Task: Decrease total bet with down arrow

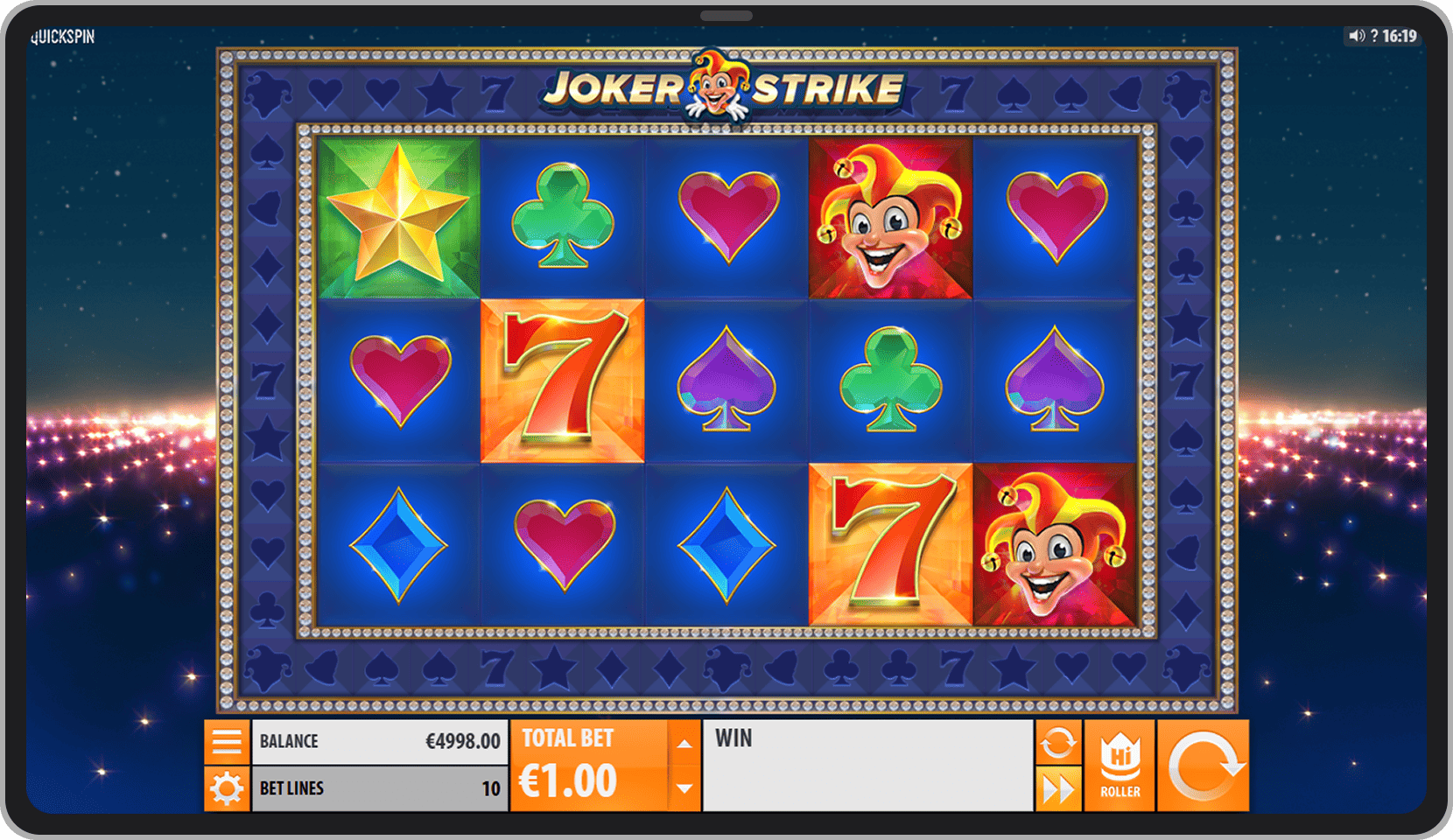Action: click(684, 788)
